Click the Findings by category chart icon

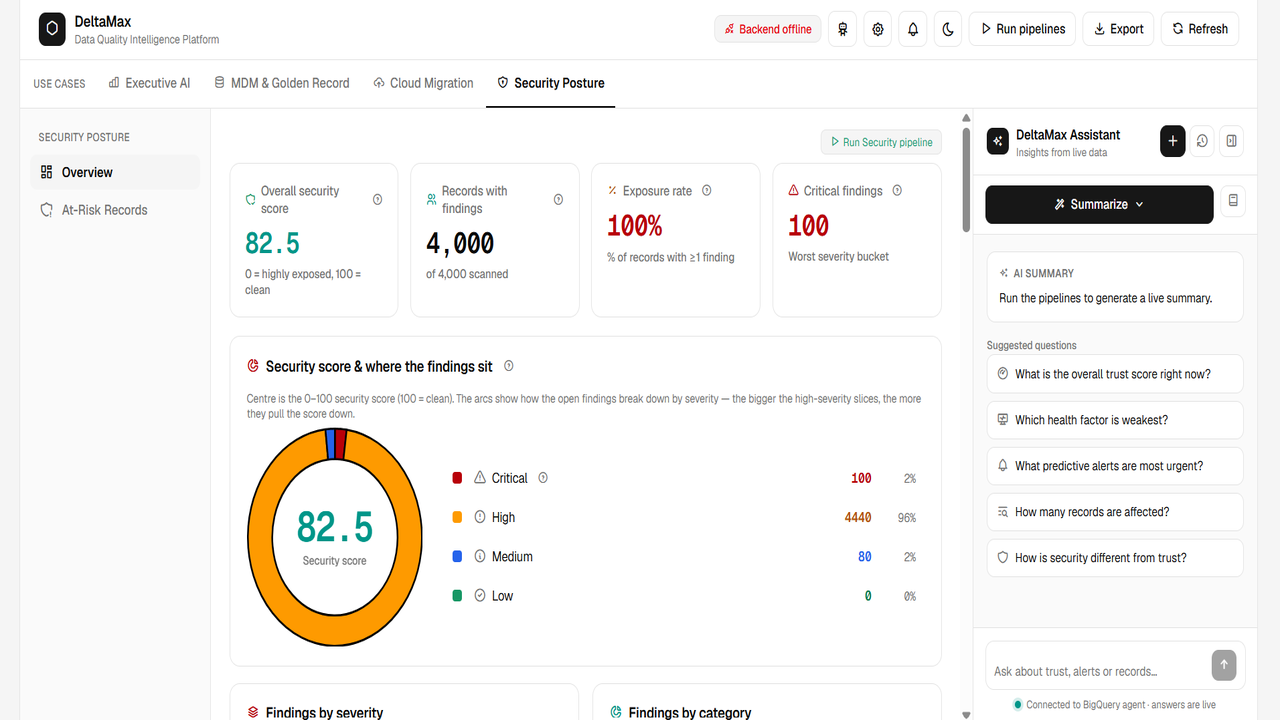(x=616, y=712)
